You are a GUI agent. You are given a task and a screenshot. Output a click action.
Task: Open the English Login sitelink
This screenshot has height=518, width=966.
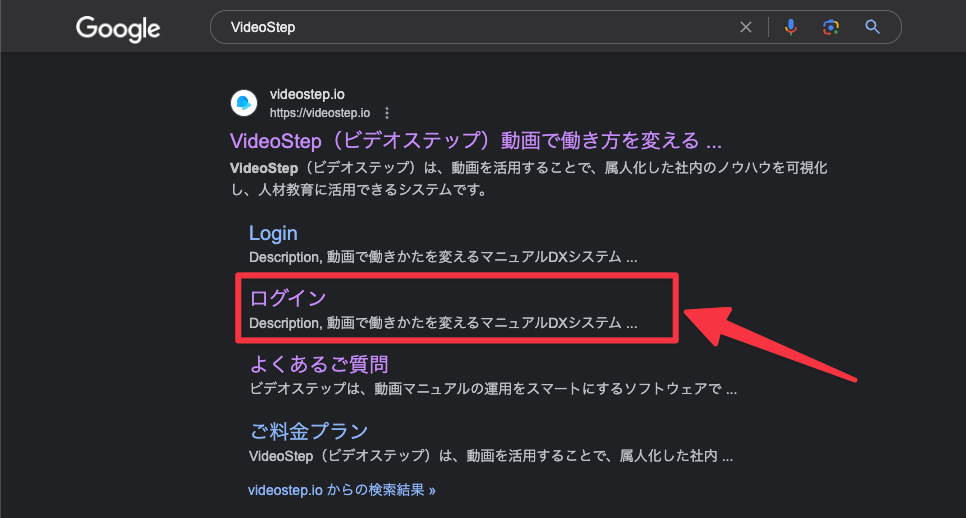coord(273,233)
